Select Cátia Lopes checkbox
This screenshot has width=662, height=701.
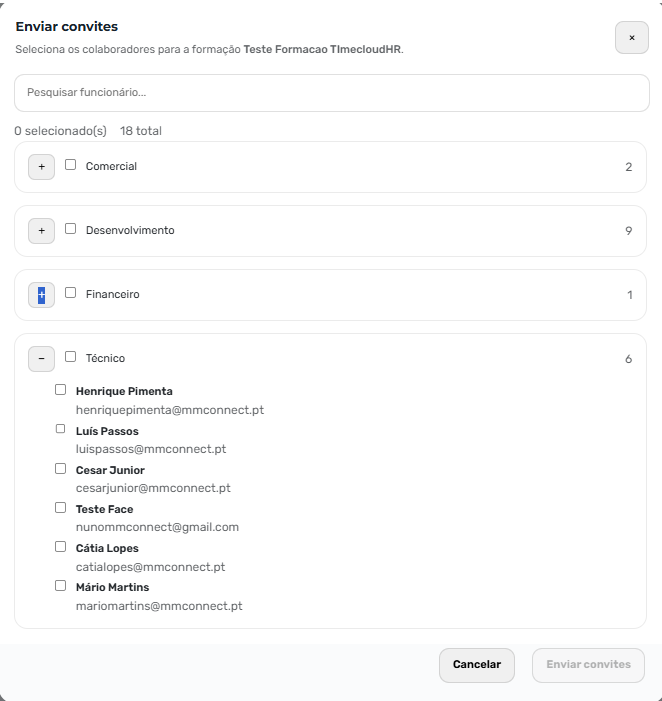pos(60,547)
